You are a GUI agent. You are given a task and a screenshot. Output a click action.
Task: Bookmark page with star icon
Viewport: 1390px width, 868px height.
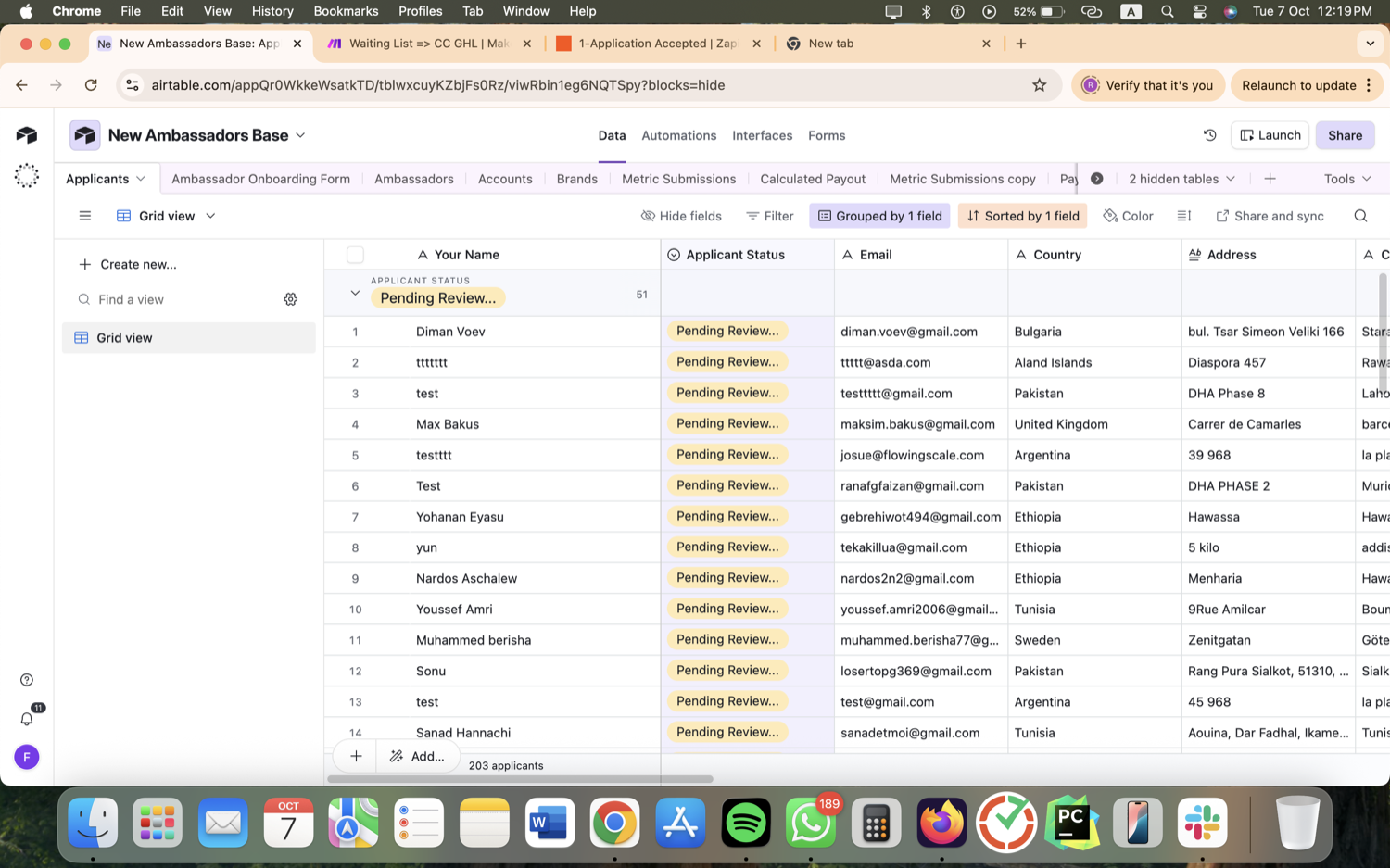click(1040, 85)
